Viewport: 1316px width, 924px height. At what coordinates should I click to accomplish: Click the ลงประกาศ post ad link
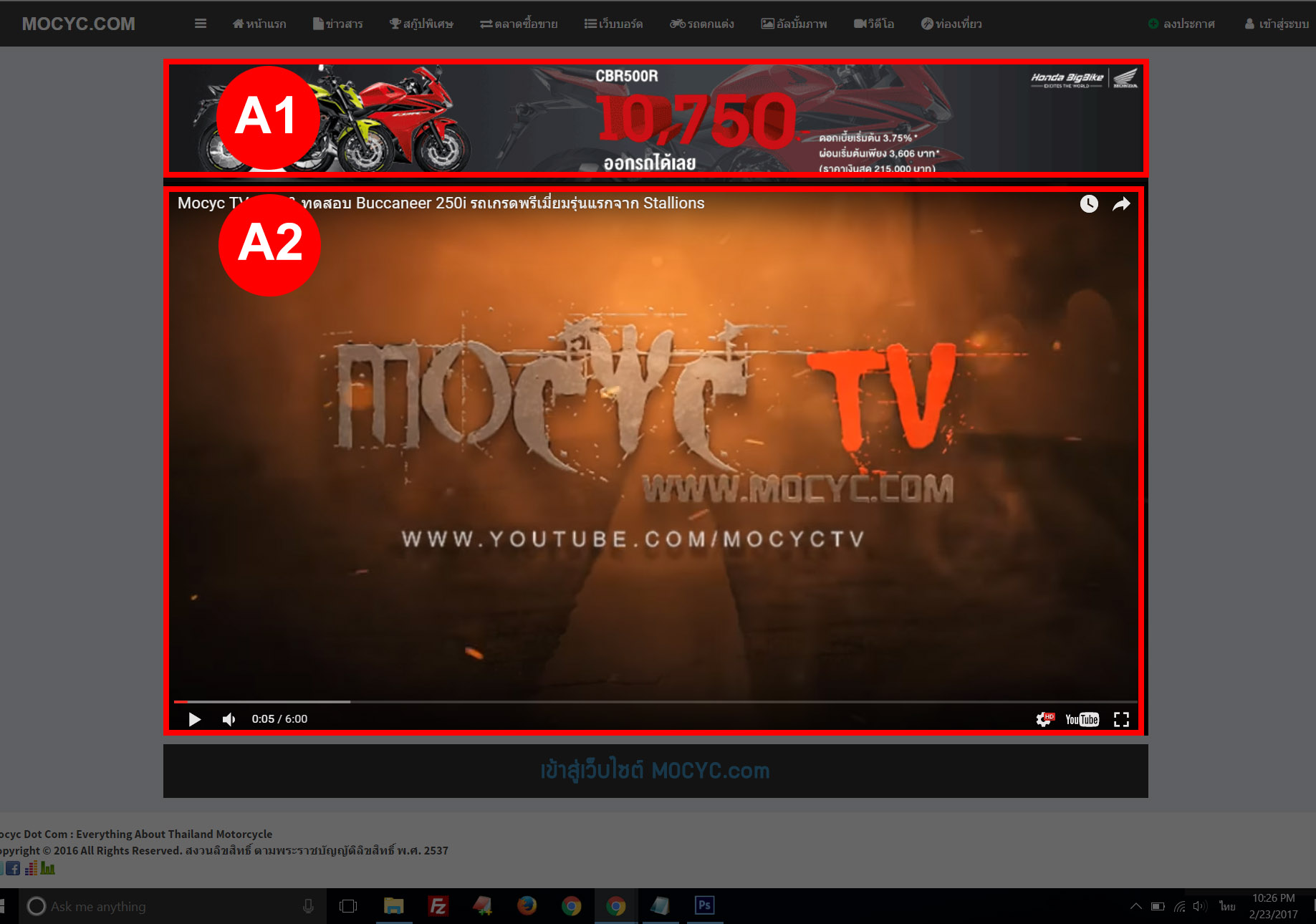pyautogui.click(x=1181, y=24)
